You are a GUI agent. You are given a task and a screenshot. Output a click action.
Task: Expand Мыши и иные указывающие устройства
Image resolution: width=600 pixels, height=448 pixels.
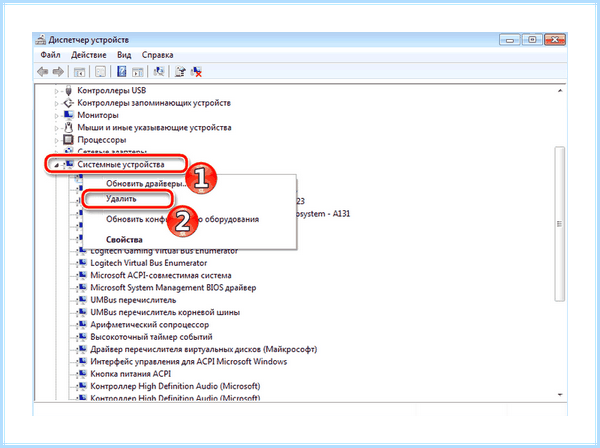56,128
